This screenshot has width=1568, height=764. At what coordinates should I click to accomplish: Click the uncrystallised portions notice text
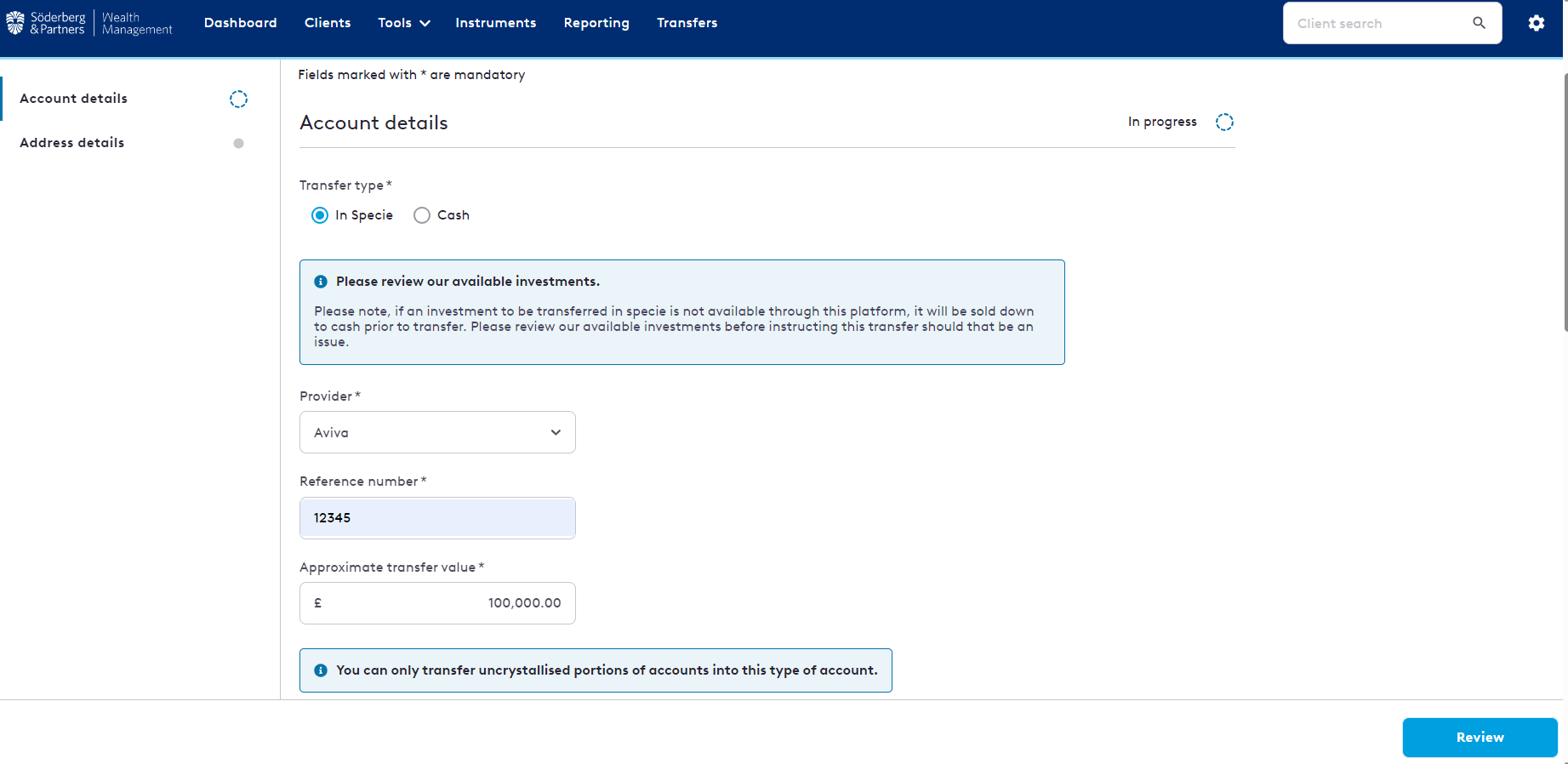point(607,670)
